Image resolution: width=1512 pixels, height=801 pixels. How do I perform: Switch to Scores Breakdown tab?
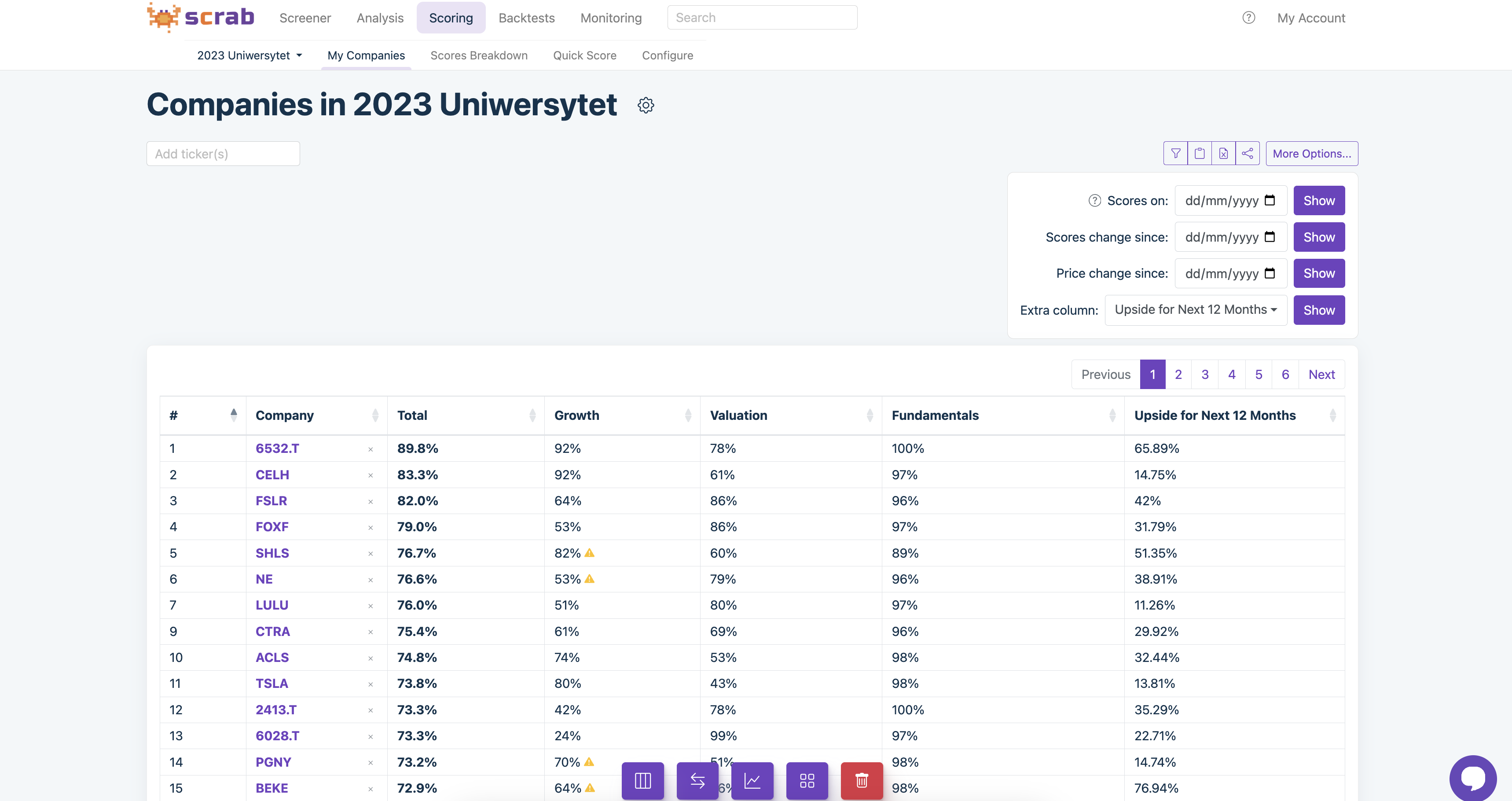478,55
